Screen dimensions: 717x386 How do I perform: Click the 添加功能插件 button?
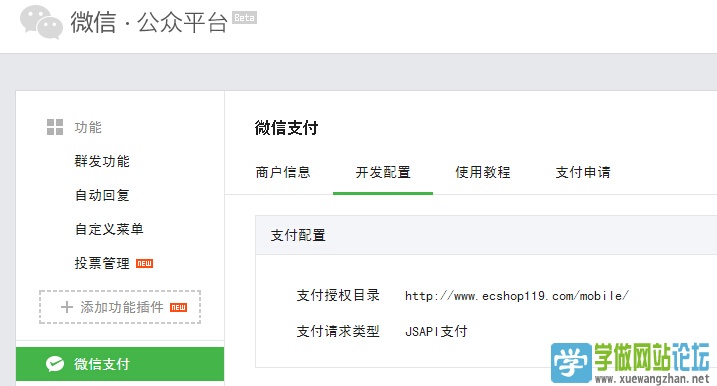(x=120, y=307)
